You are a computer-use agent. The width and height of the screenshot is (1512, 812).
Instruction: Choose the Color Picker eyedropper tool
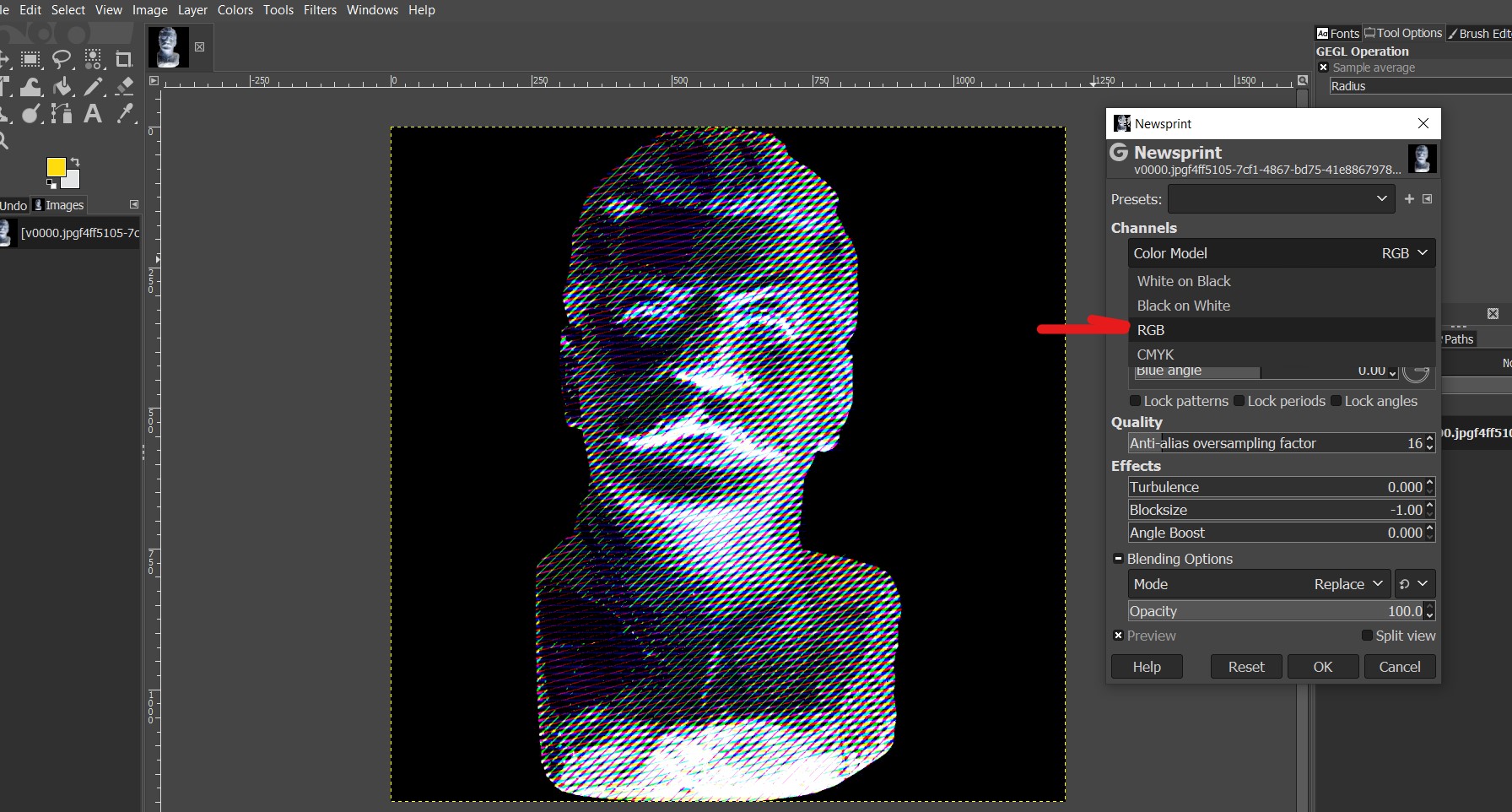[x=125, y=114]
